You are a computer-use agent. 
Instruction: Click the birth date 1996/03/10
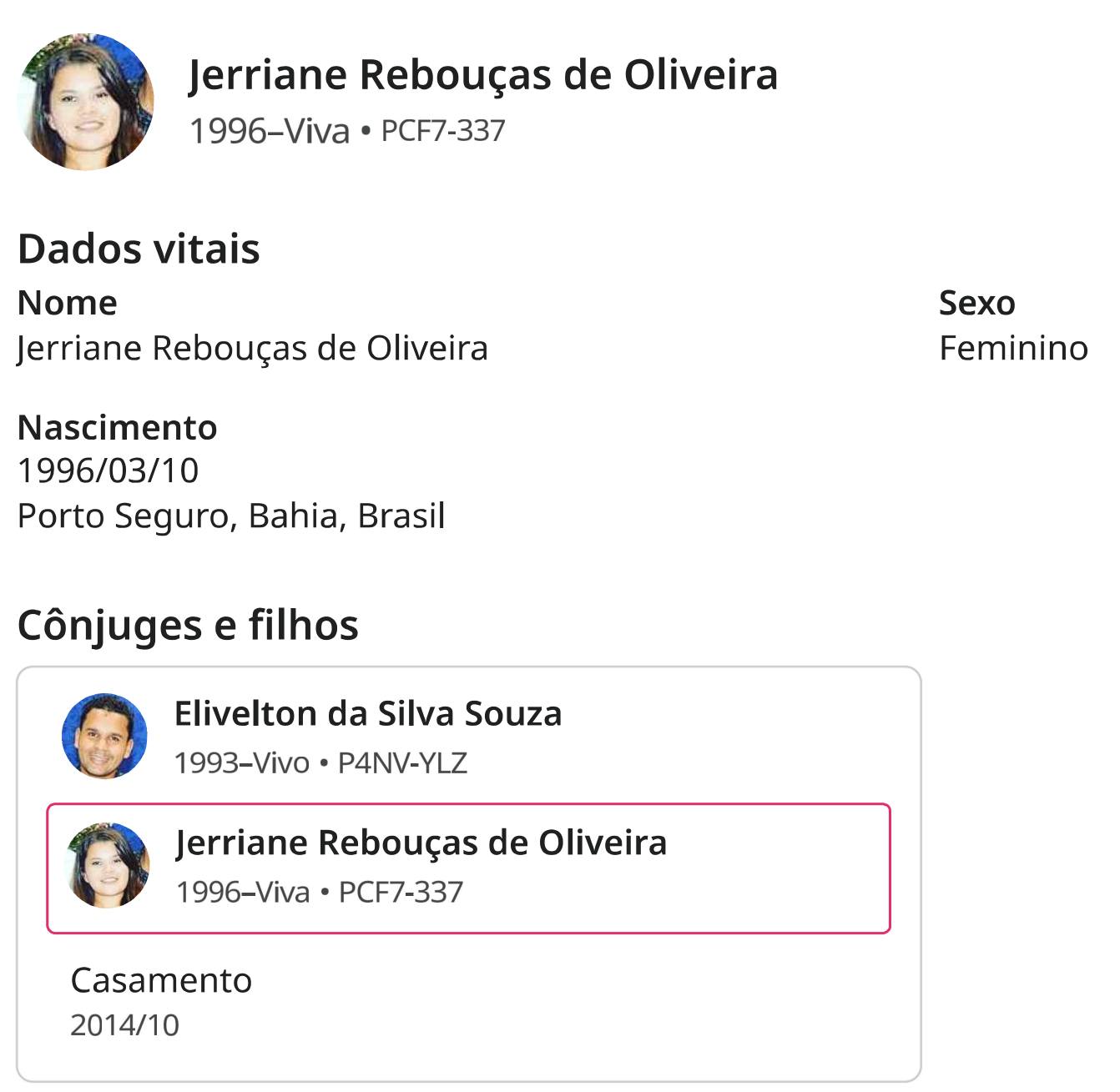point(108,471)
